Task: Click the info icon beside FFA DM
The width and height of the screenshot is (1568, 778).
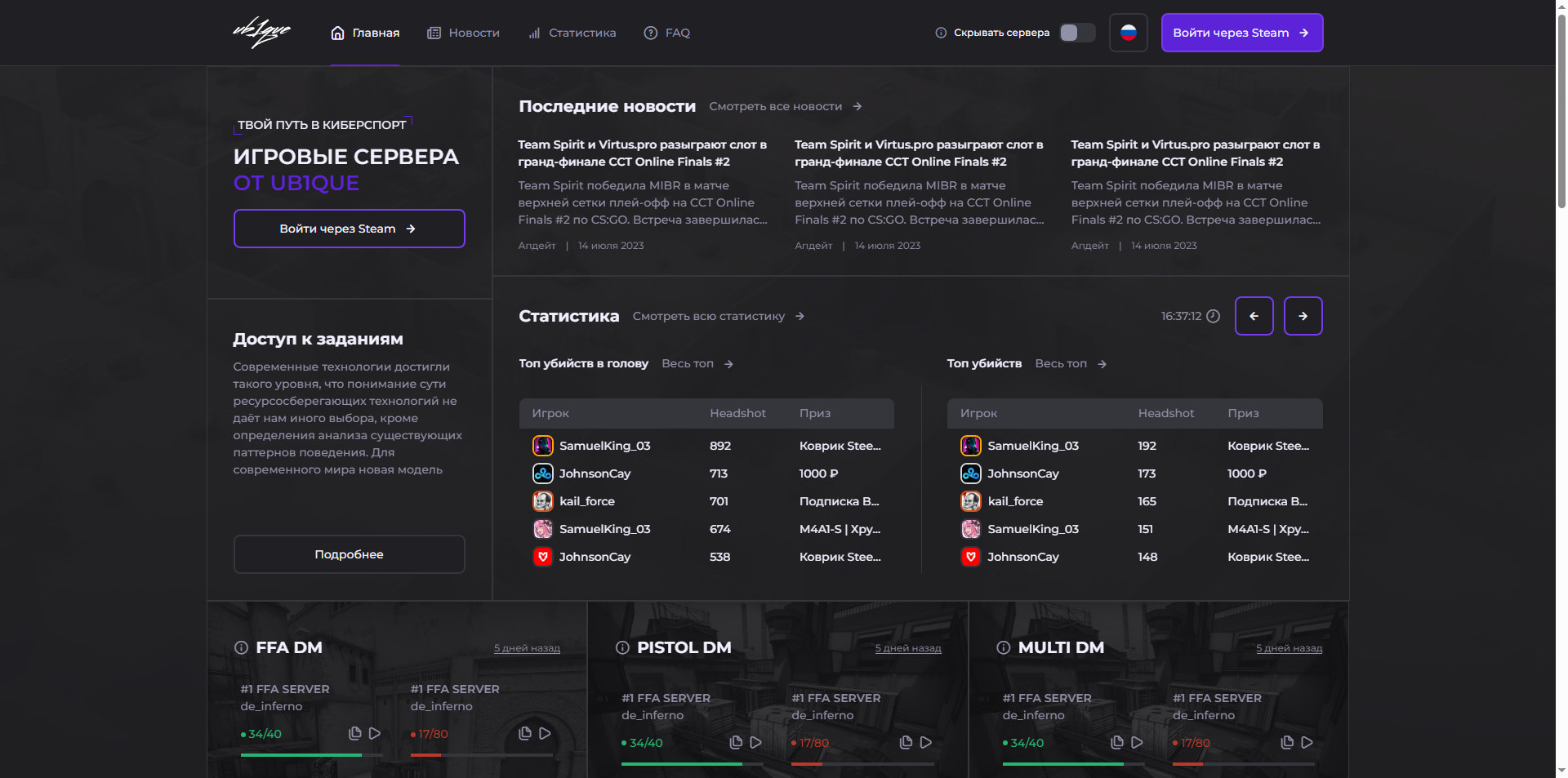Action: pos(241,647)
